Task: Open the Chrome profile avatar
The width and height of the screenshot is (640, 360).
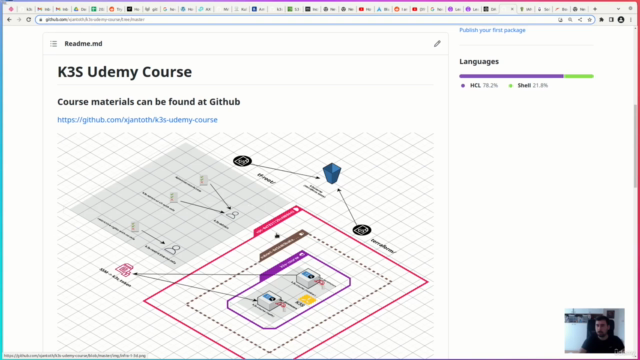Action: (x=621, y=20)
